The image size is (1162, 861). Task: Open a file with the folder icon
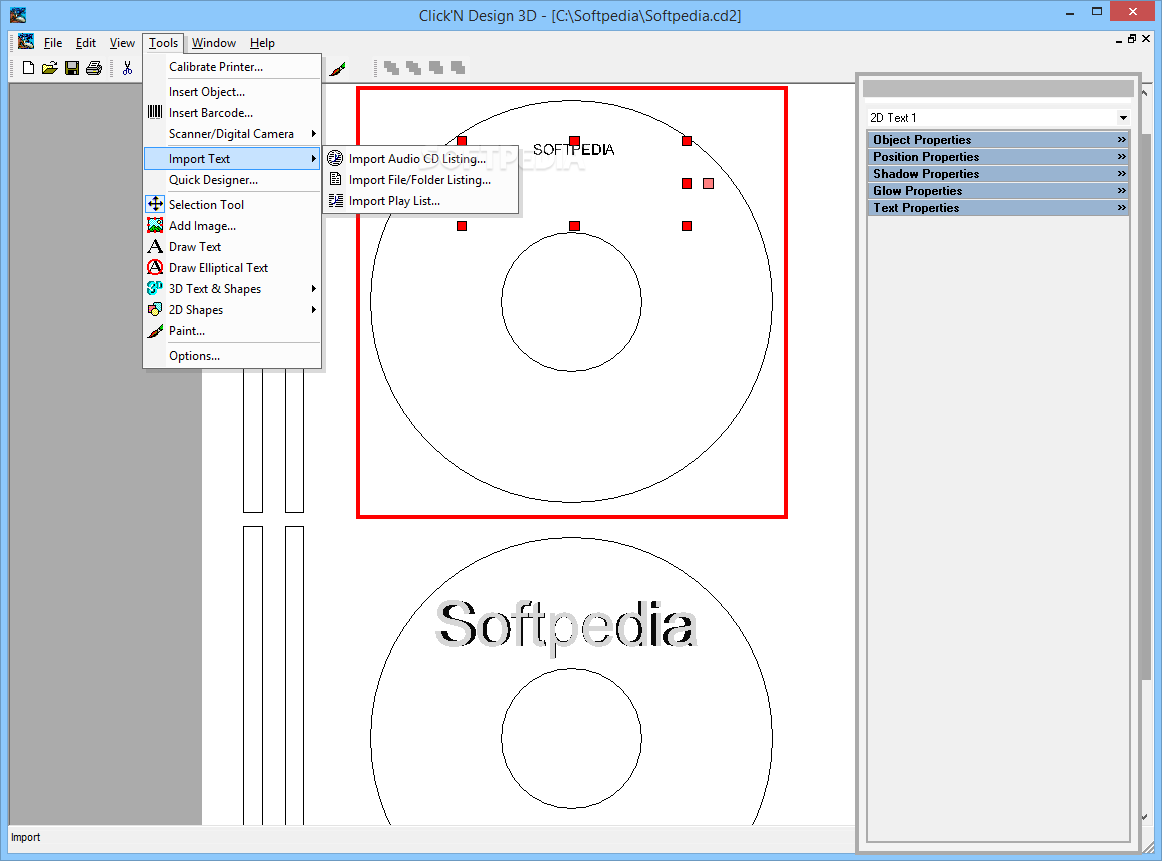[50, 68]
